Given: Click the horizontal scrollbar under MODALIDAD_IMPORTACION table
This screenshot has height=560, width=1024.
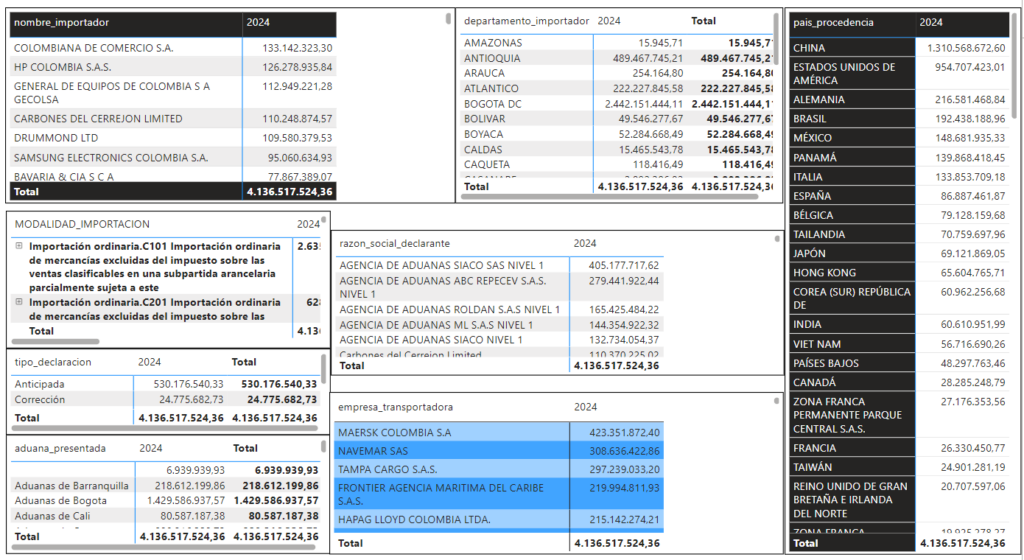Looking at the screenshot, I should (56, 341).
